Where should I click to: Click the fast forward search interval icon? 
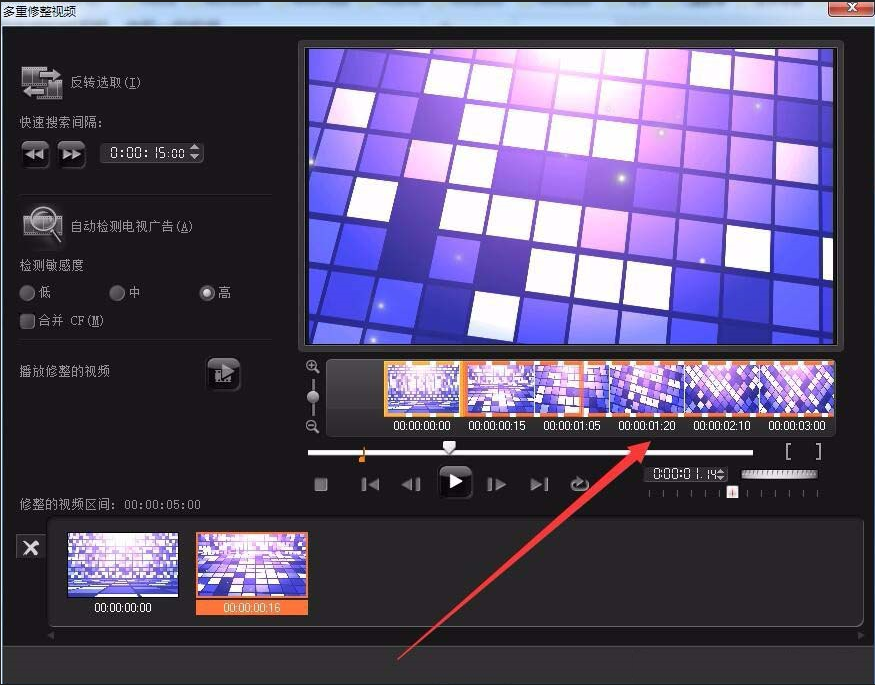[71, 154]
